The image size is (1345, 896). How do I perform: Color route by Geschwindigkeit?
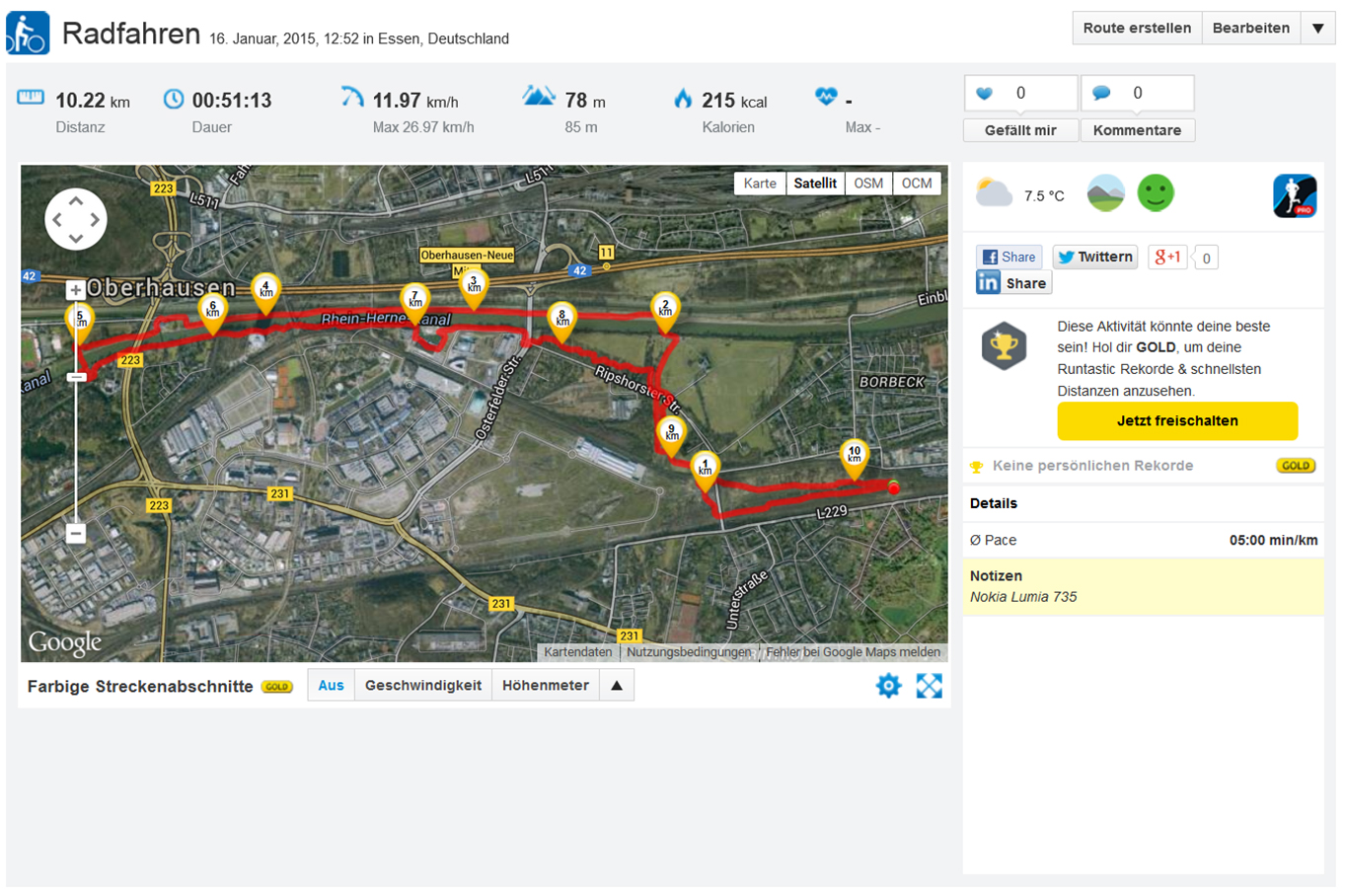point(423,686)
